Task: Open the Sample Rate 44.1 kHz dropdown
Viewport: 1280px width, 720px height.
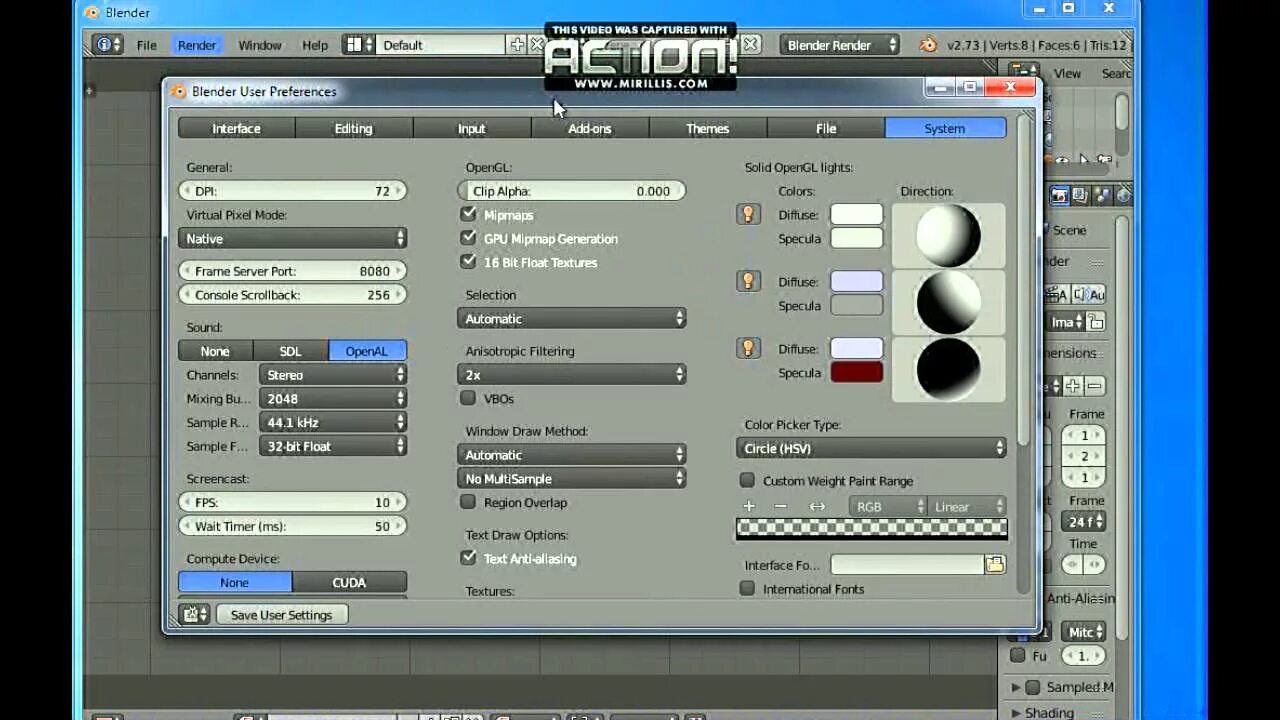Action: tap(333, 422)
